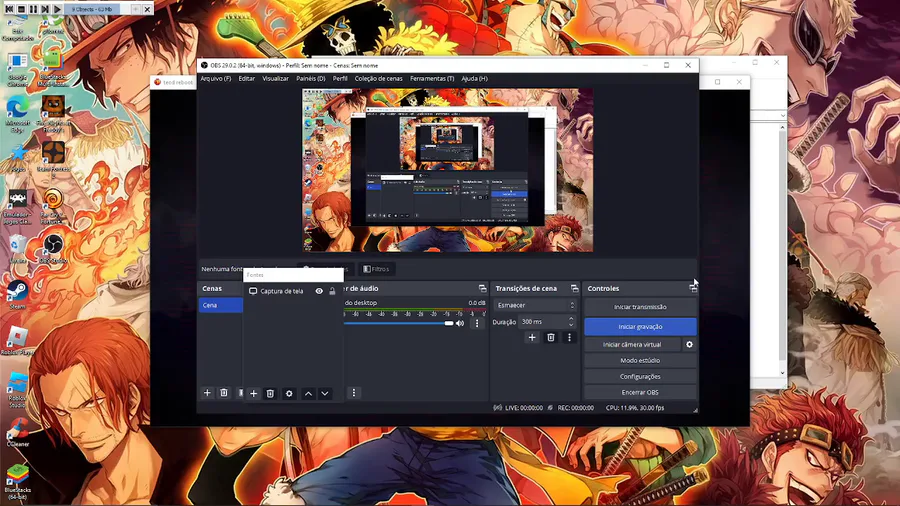Viewport: 900px width, 506px height.
Task: Hide the Captura de tela source with its eye icon
Action: [x=319, y=291]
